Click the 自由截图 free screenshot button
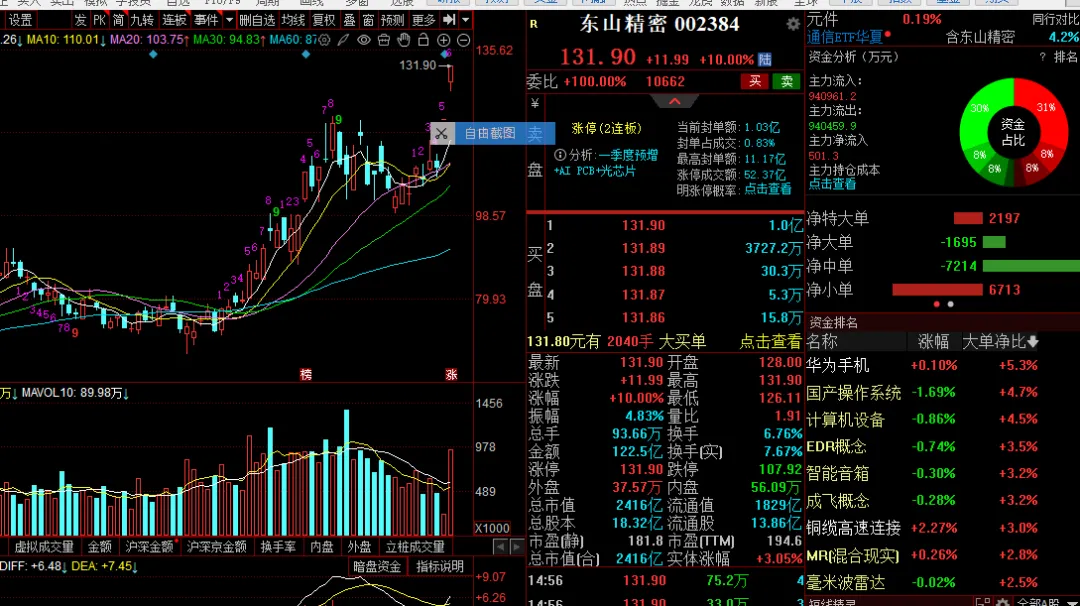 (490, 134)
